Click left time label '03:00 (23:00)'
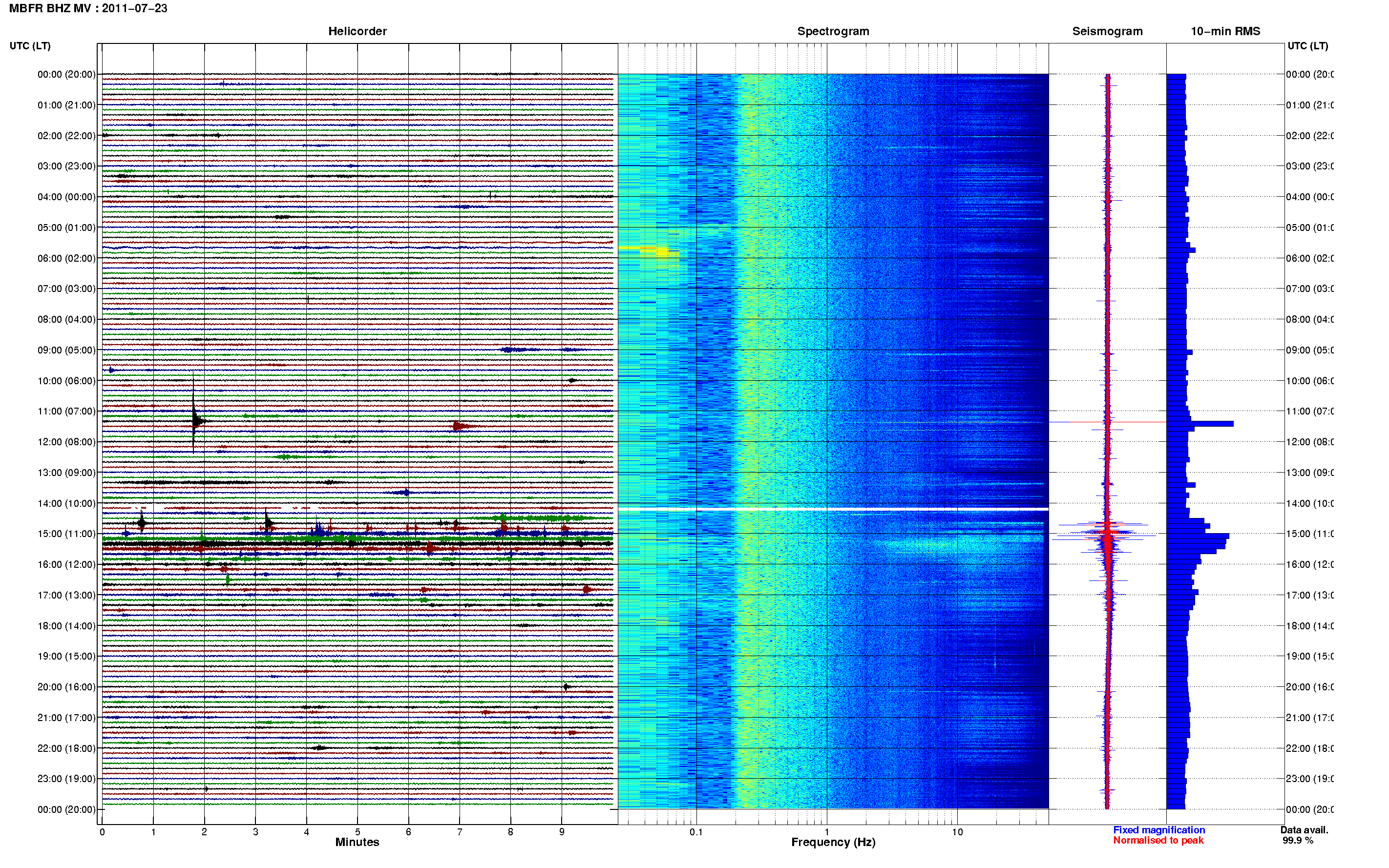The height and width of the screenshot is (868, 1389). 66,166
